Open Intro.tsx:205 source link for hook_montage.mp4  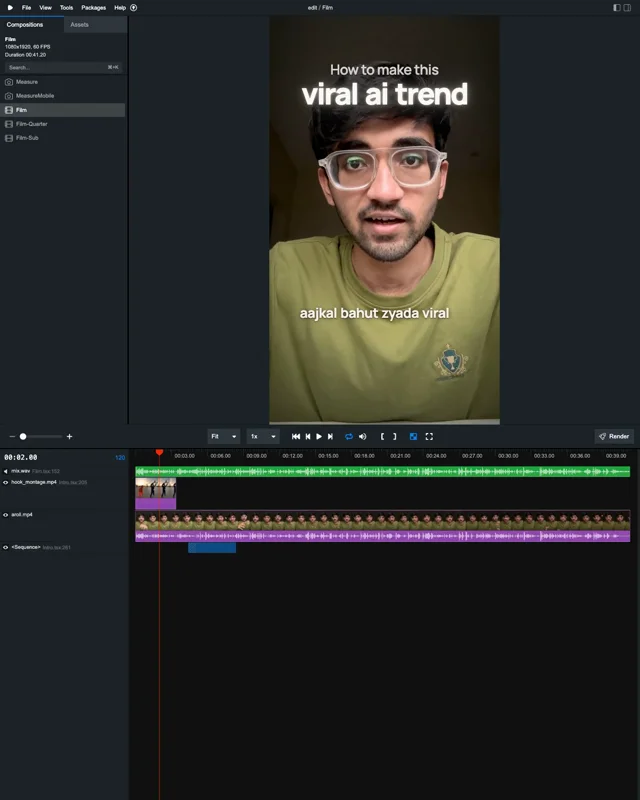tap(73, 483)
